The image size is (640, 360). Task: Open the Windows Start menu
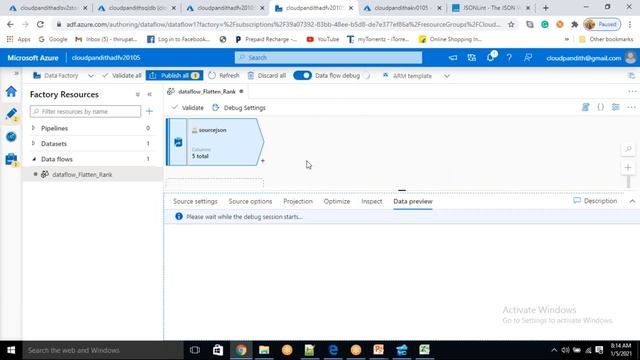click(11, 350)
